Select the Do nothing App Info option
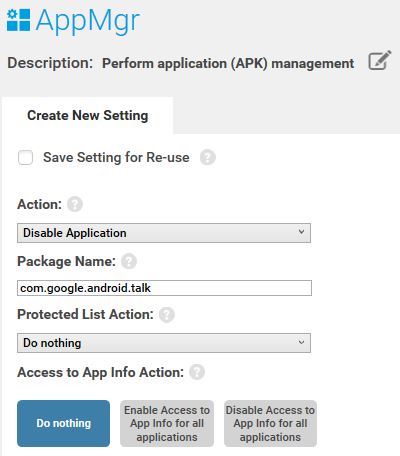Viewport: 400px width, 456px height. [x=63, y=423]
